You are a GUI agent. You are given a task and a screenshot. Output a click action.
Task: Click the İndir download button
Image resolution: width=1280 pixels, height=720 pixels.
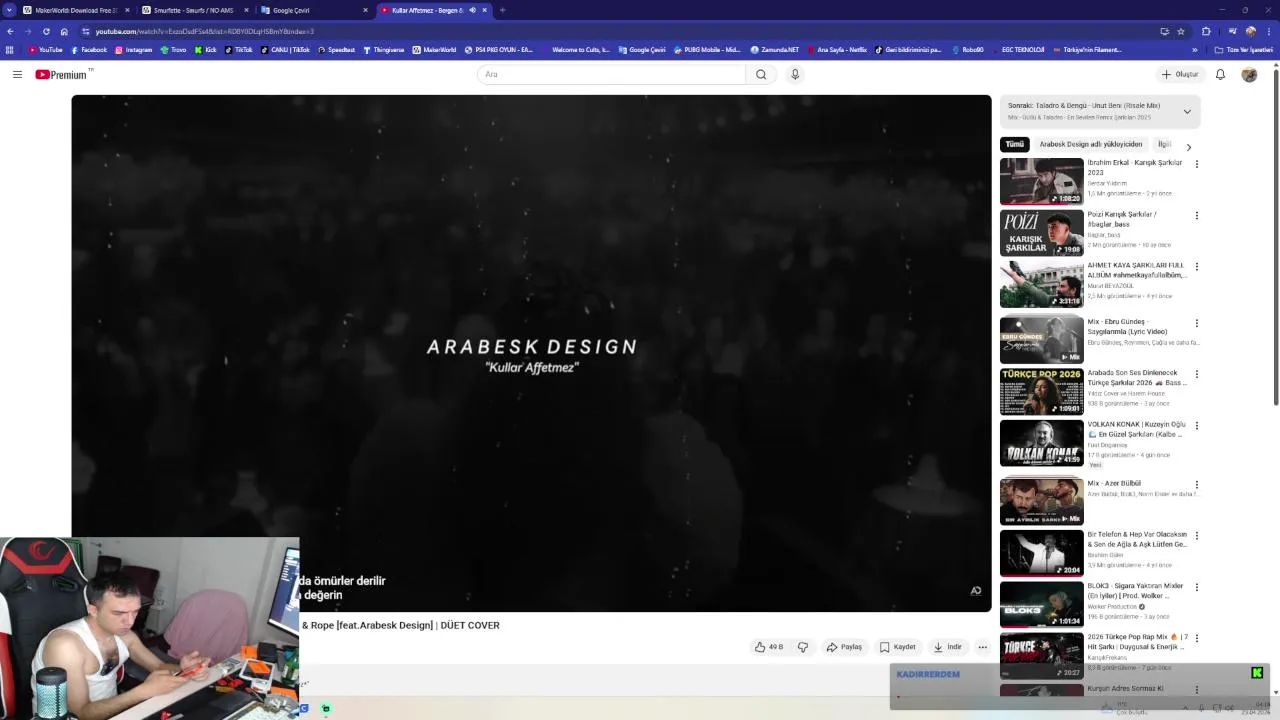(x=948, y=647)
